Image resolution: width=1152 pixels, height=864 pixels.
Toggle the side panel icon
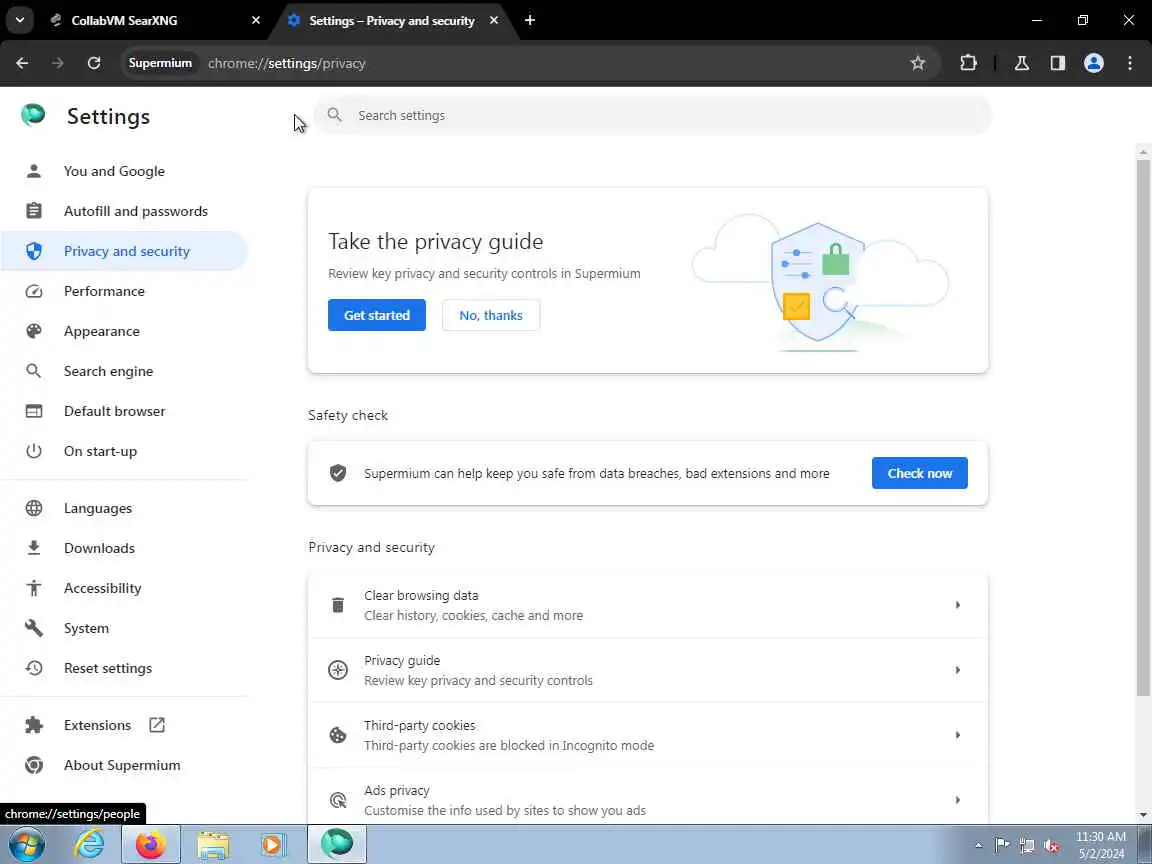1057,63
